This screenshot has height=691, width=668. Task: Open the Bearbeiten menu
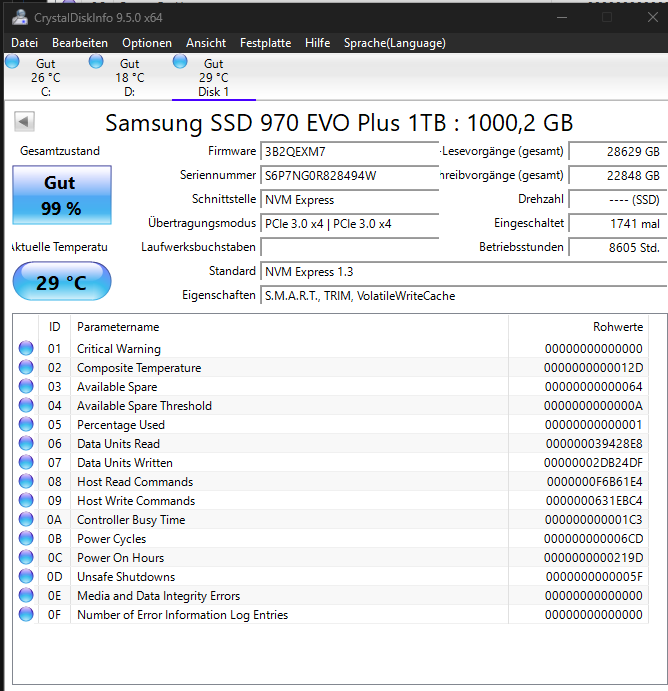pos(80,43)
